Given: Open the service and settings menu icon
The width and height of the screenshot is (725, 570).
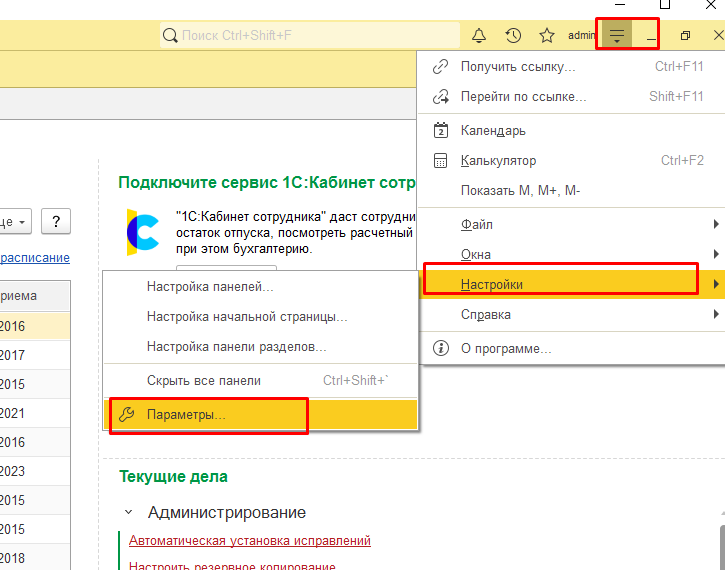Looking at the screenshot, I should 617,35.
